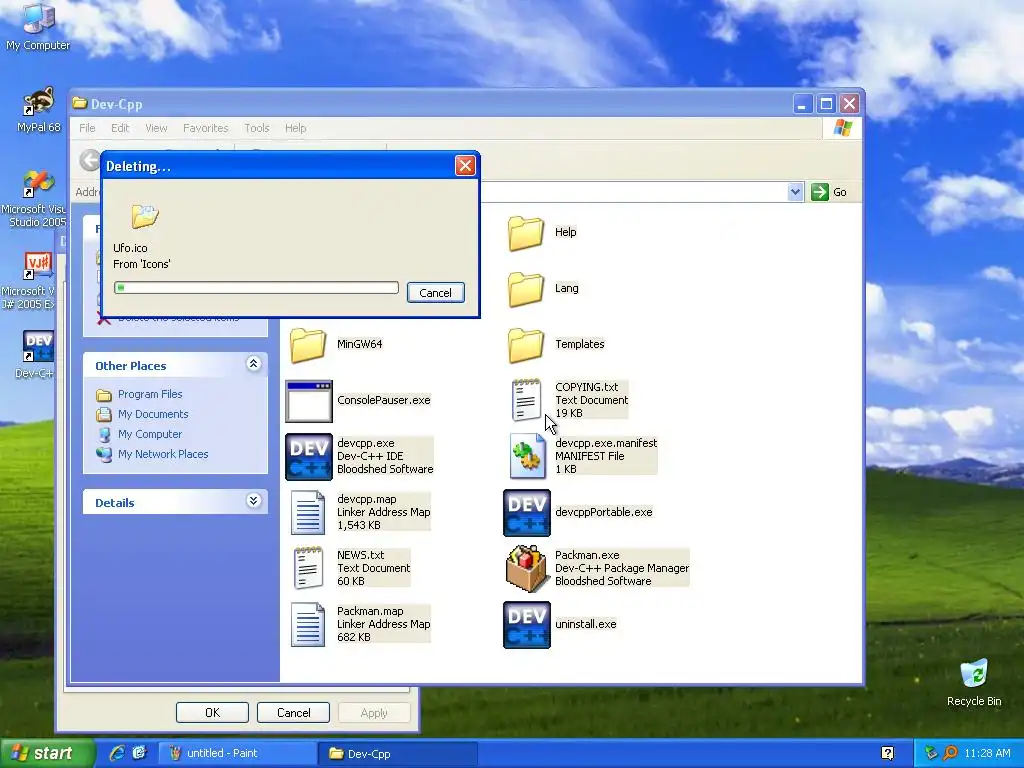Select the devcppPortable.exe icon

(x=527, y=513)
